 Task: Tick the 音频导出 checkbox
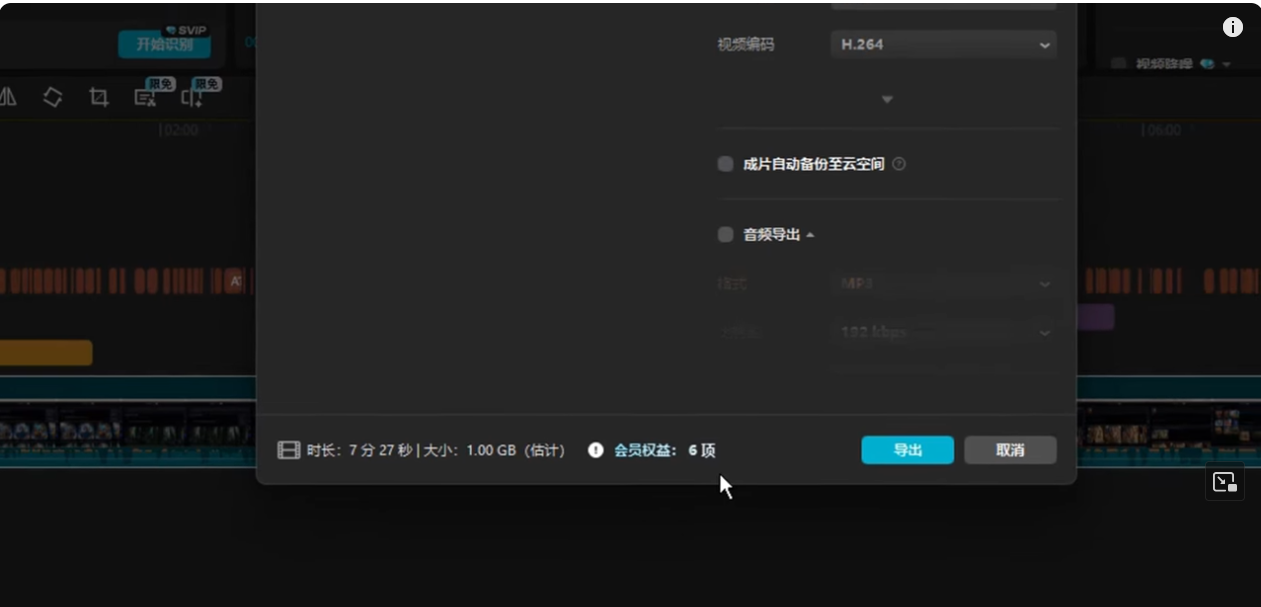726,235
